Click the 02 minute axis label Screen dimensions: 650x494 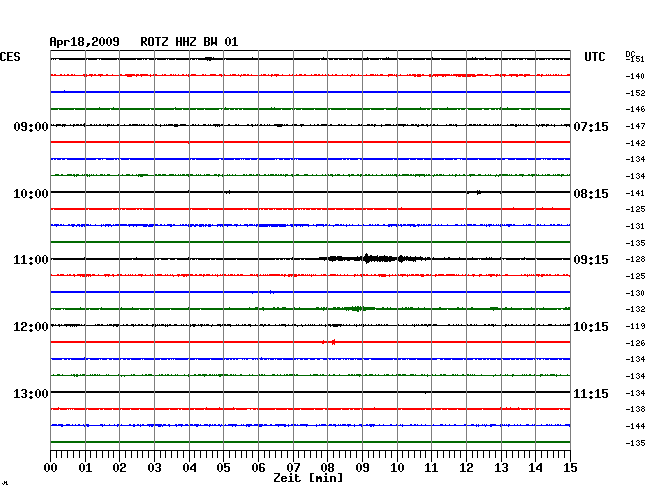[x=119, y=468]
